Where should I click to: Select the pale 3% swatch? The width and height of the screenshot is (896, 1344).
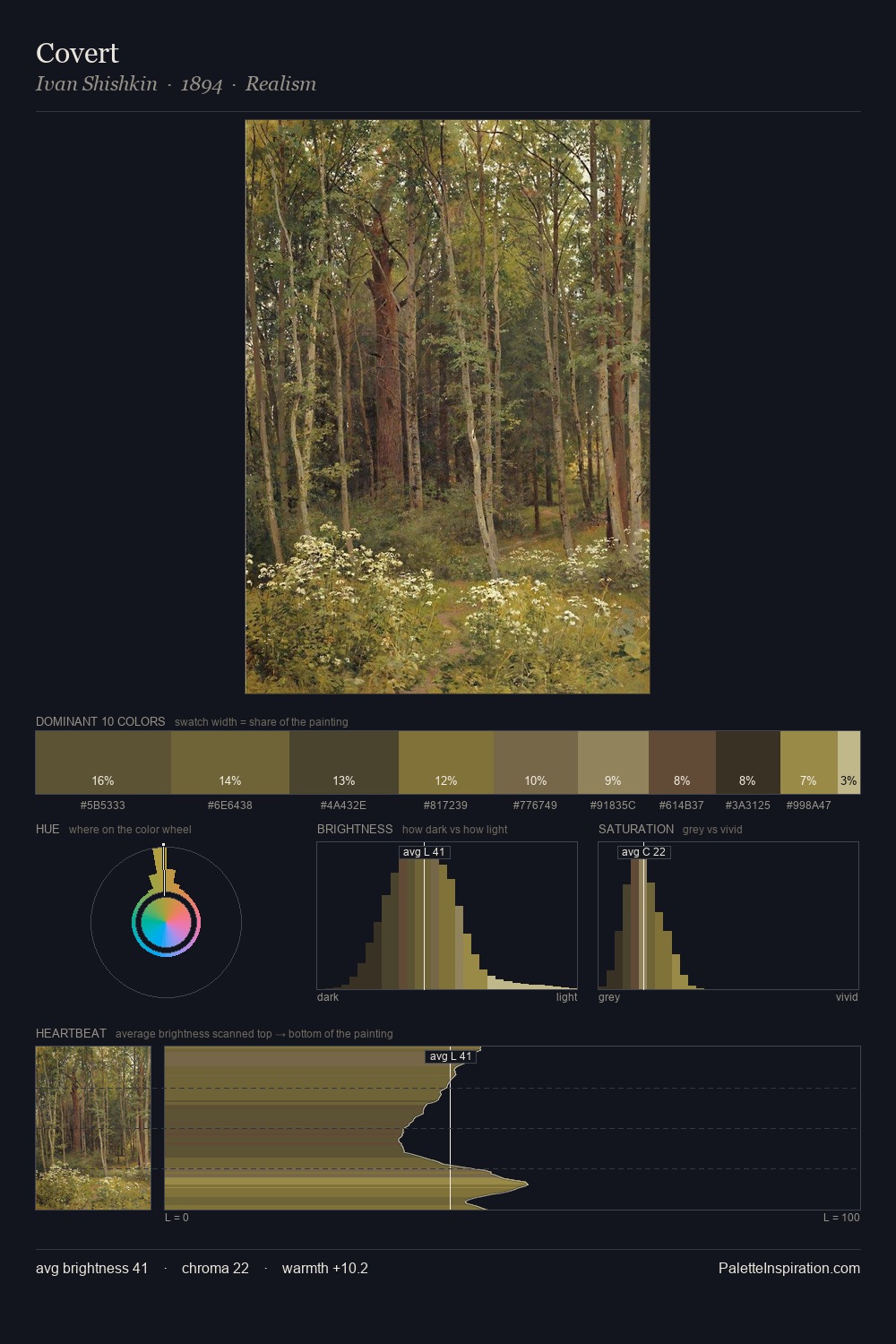point(849,762)
